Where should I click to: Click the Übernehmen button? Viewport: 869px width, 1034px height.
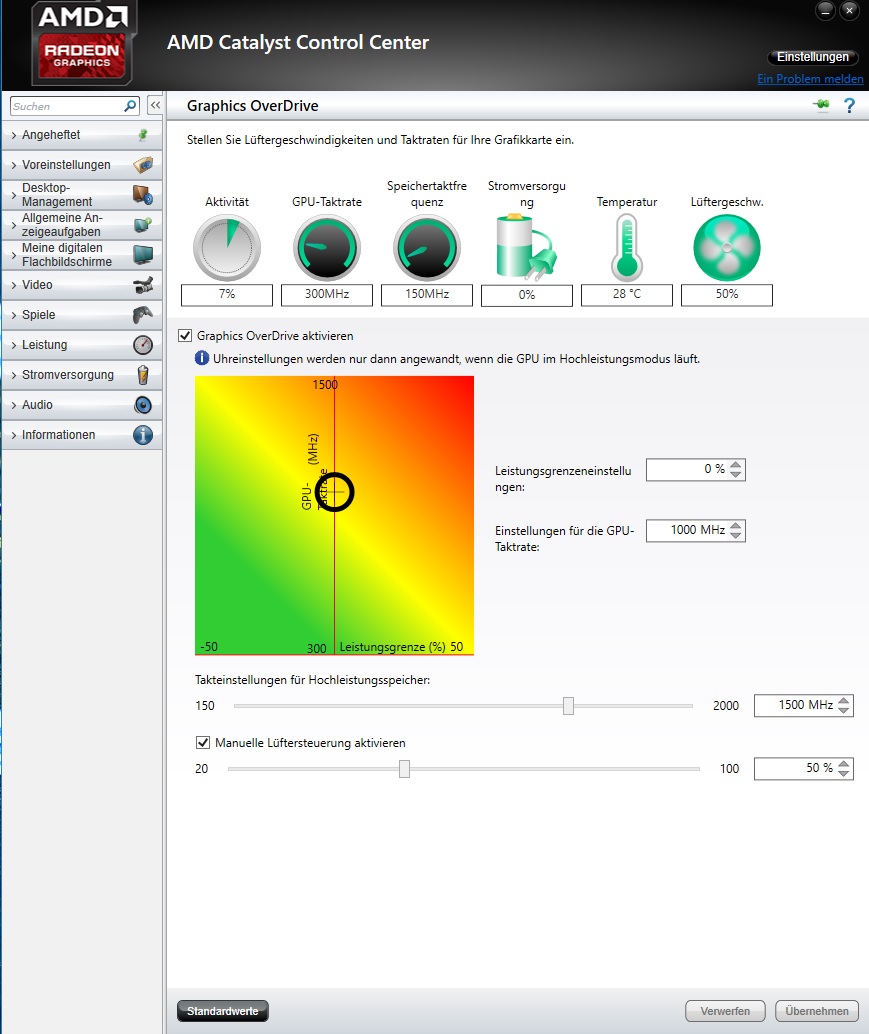click(x=817, y=1011)
